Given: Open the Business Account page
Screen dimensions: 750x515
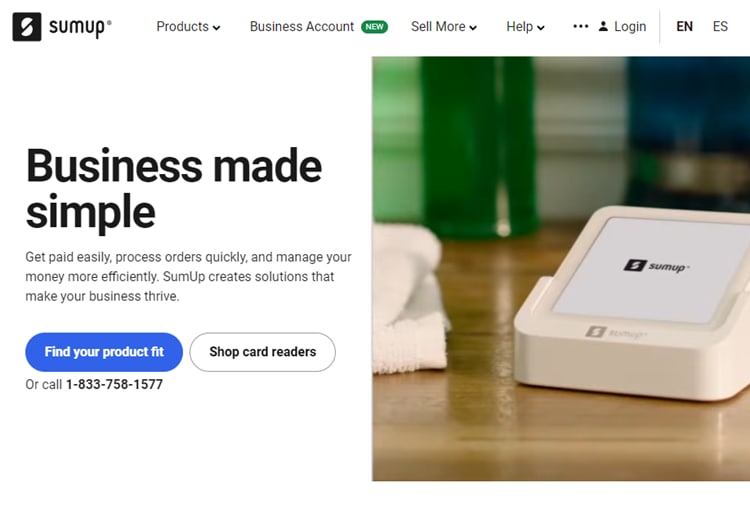Looking at the screenshot, I should [x=302, y=27].
